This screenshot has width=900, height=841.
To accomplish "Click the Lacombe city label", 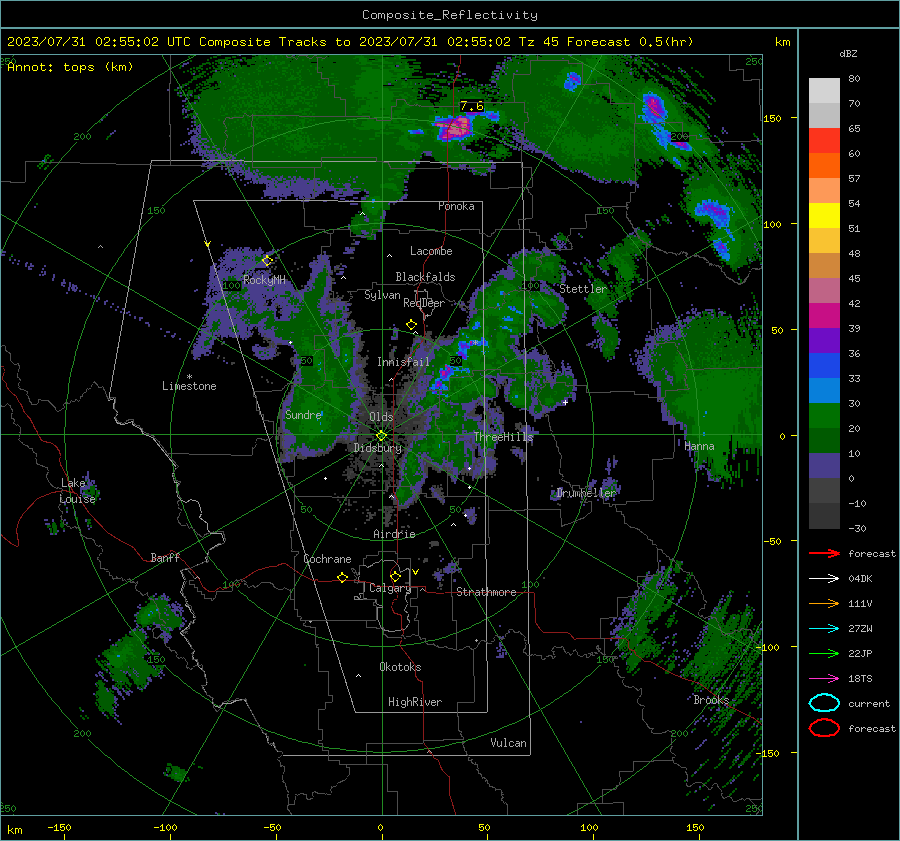I will 431,251.
